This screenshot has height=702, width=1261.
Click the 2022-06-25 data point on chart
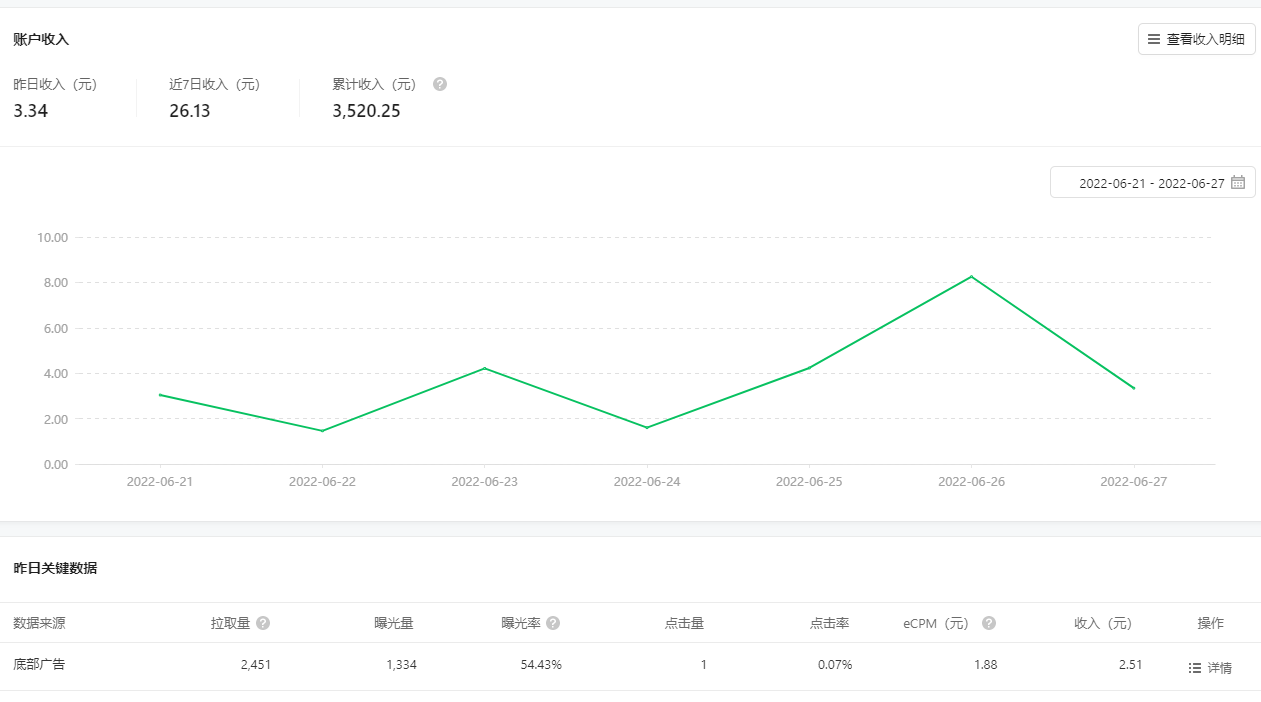[809, 368]
